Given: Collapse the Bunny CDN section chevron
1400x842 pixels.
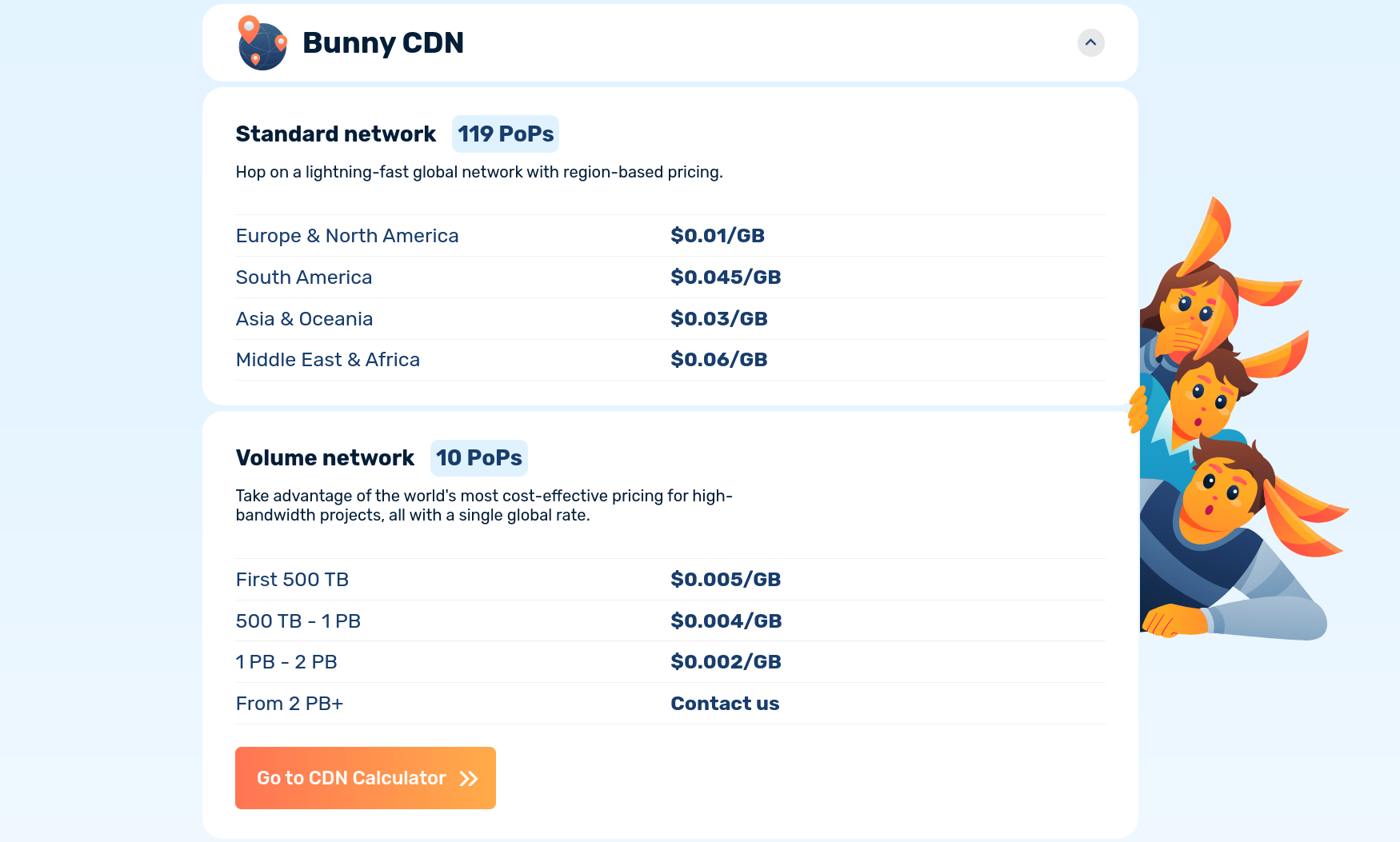Looking at the screenshot, I should click(x=1090, y=42).
